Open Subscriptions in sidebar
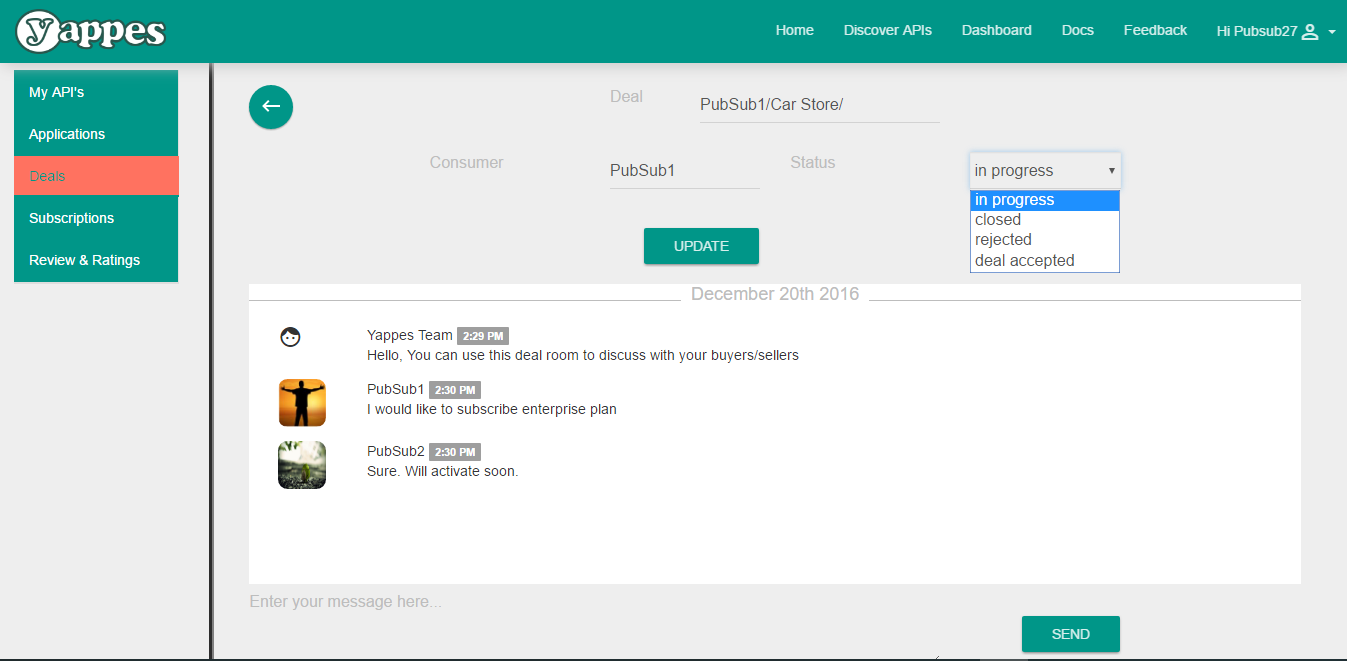The width and height of the screenshot is (1347, 661). coord(96,218)
